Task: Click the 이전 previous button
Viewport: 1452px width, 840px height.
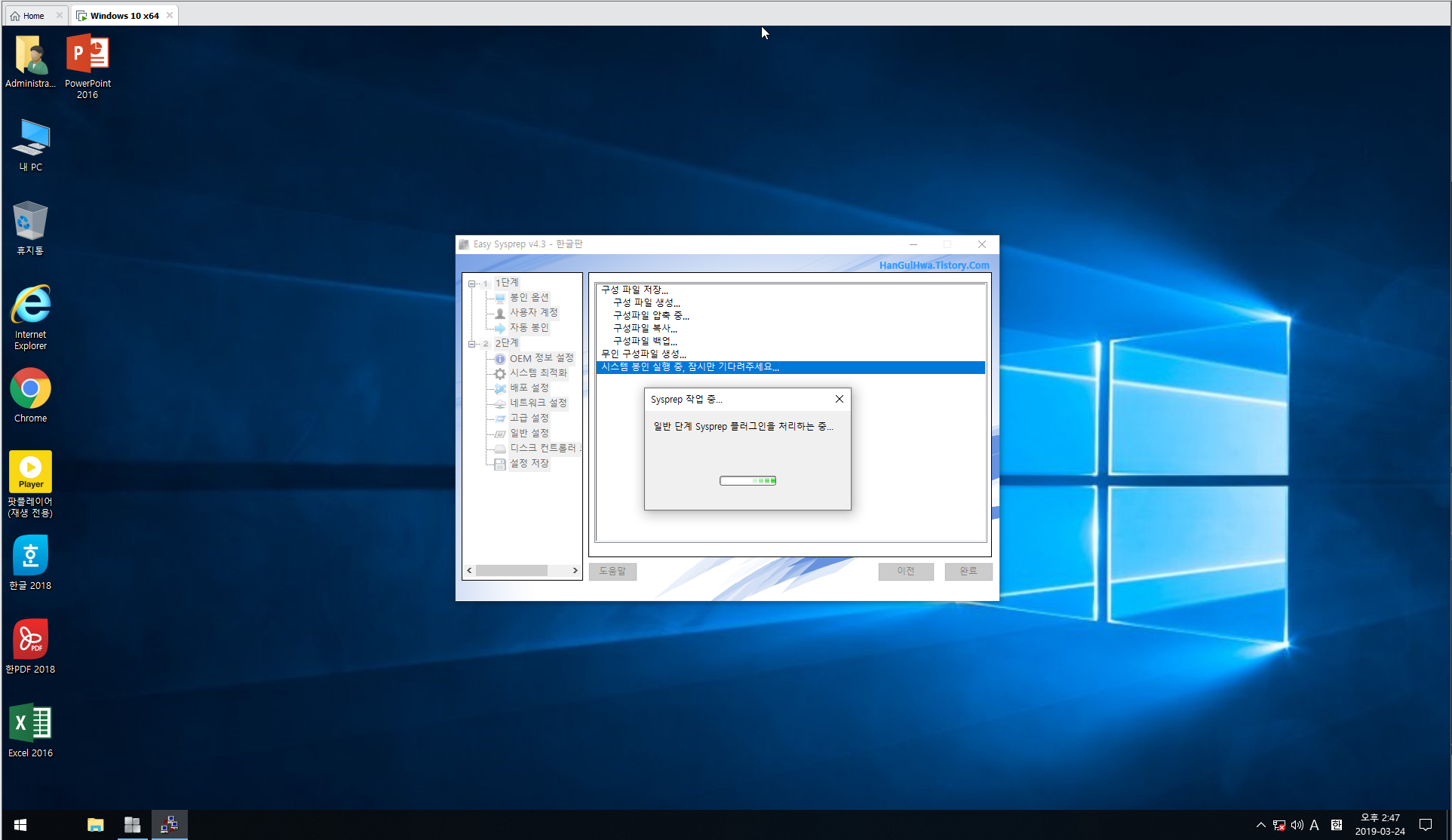Action: pyautogui.click(x=906, y=572)
